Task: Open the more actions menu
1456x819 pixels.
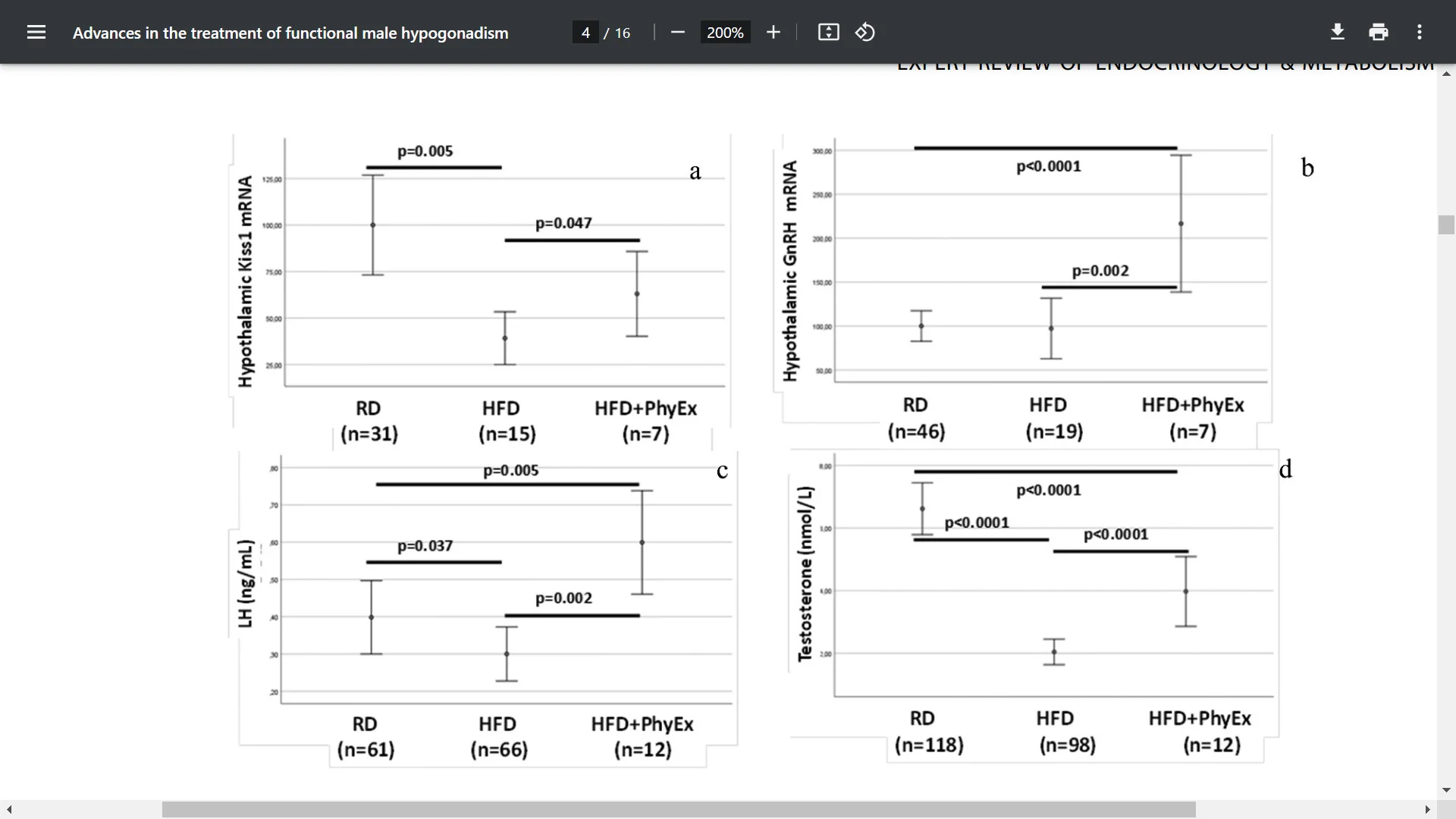Action: (x=1420, y=32)
